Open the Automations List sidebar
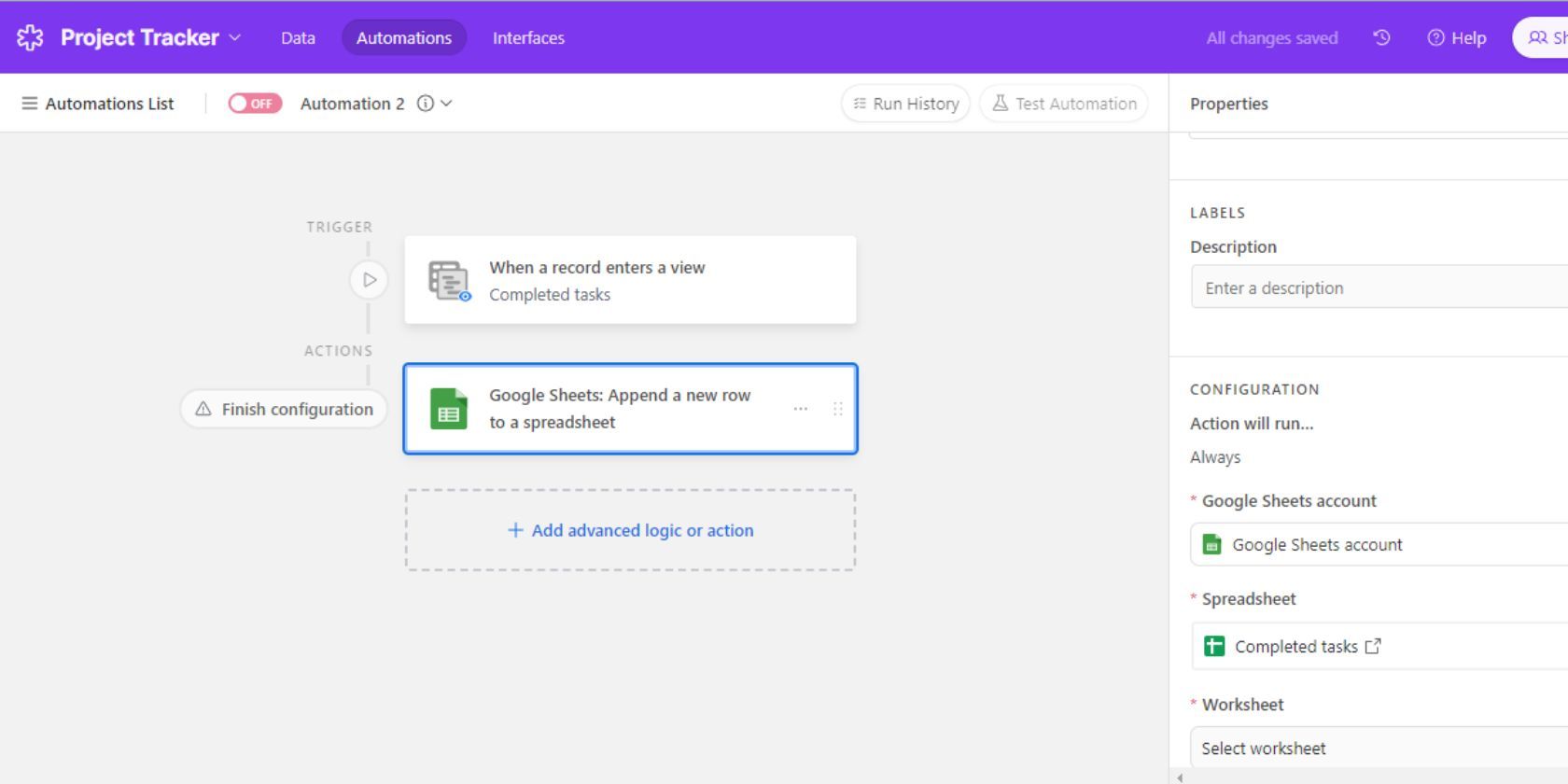Screen dimensions: 1568x784 [x=98, y=104]
